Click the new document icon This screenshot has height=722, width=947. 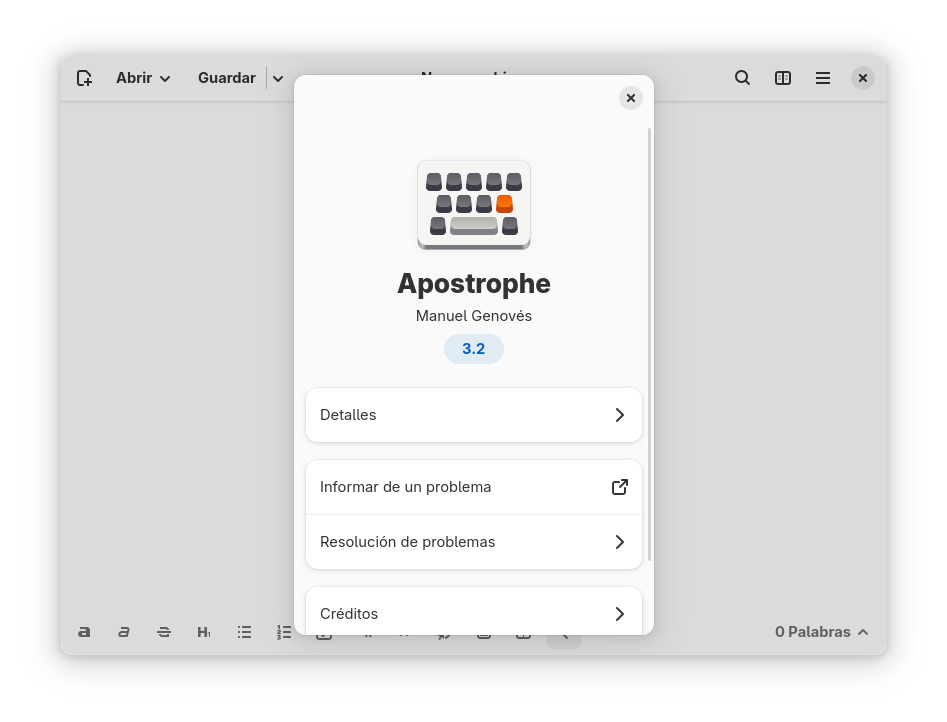point(85,78)
